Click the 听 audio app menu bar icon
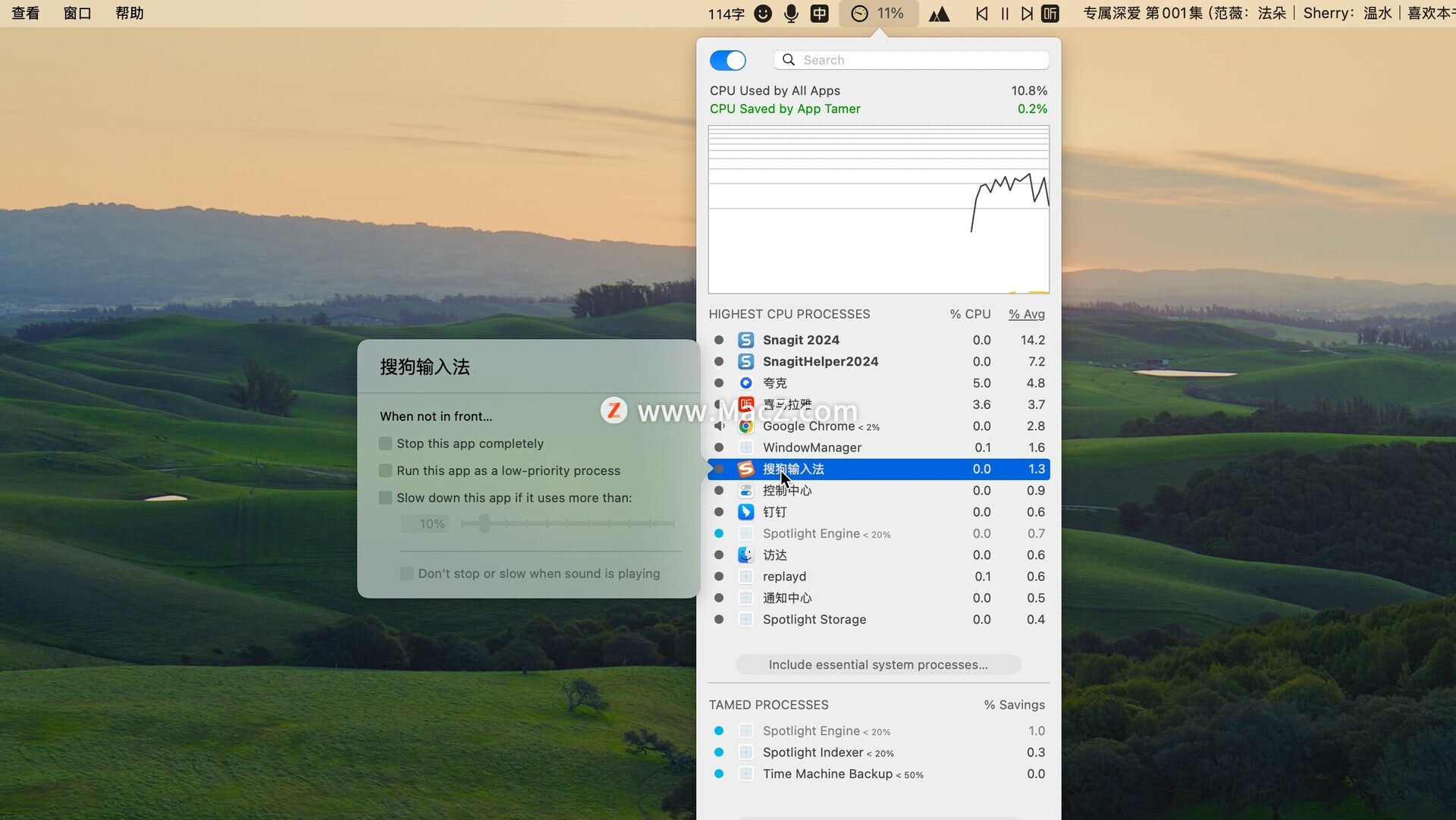Screen dimensions: 1456x820 pyautogui.click(x=1050, y=14)
